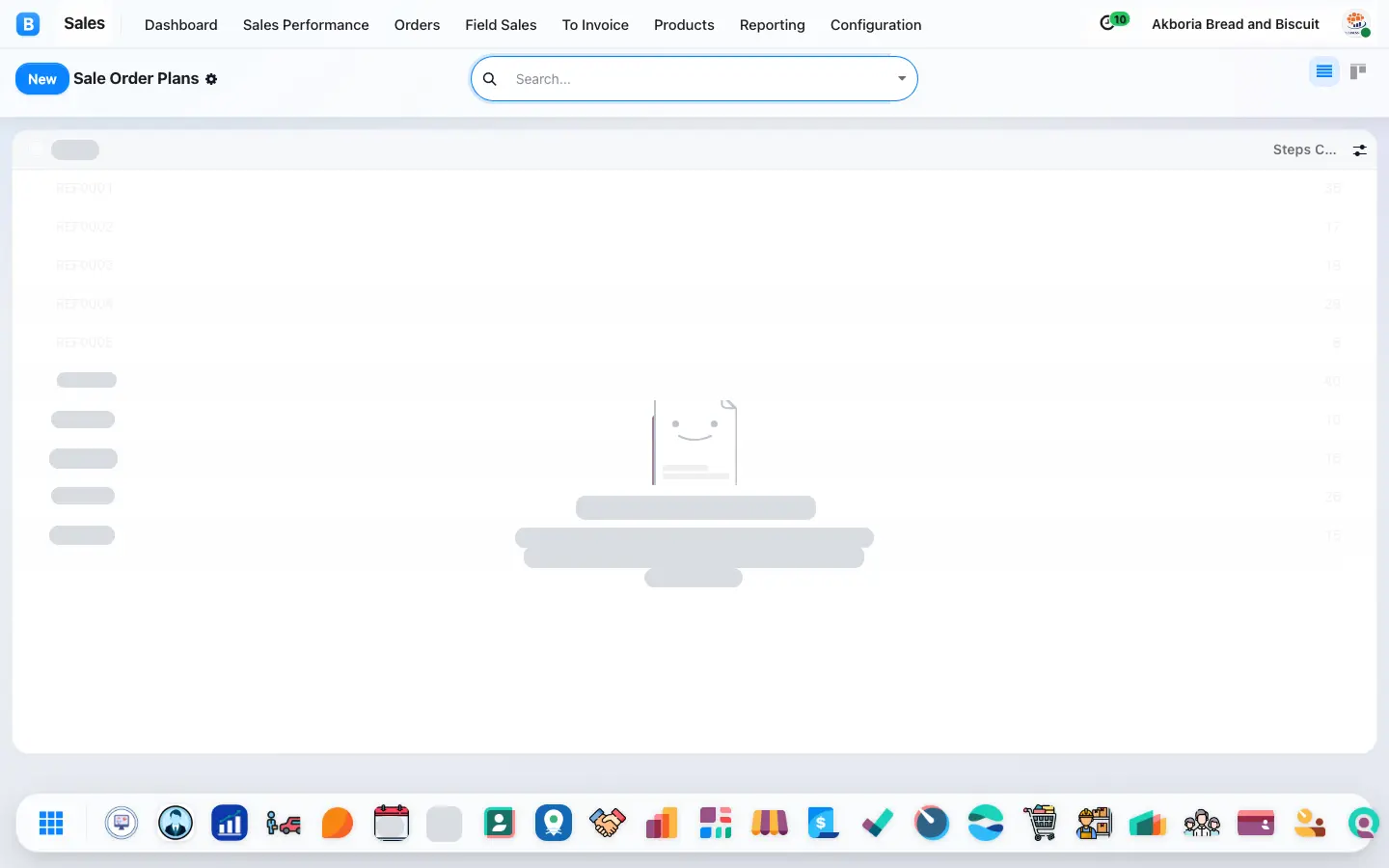Open the Reporting menu
The height and width of the screenshot is (868, 1389).
coord(773,25)
